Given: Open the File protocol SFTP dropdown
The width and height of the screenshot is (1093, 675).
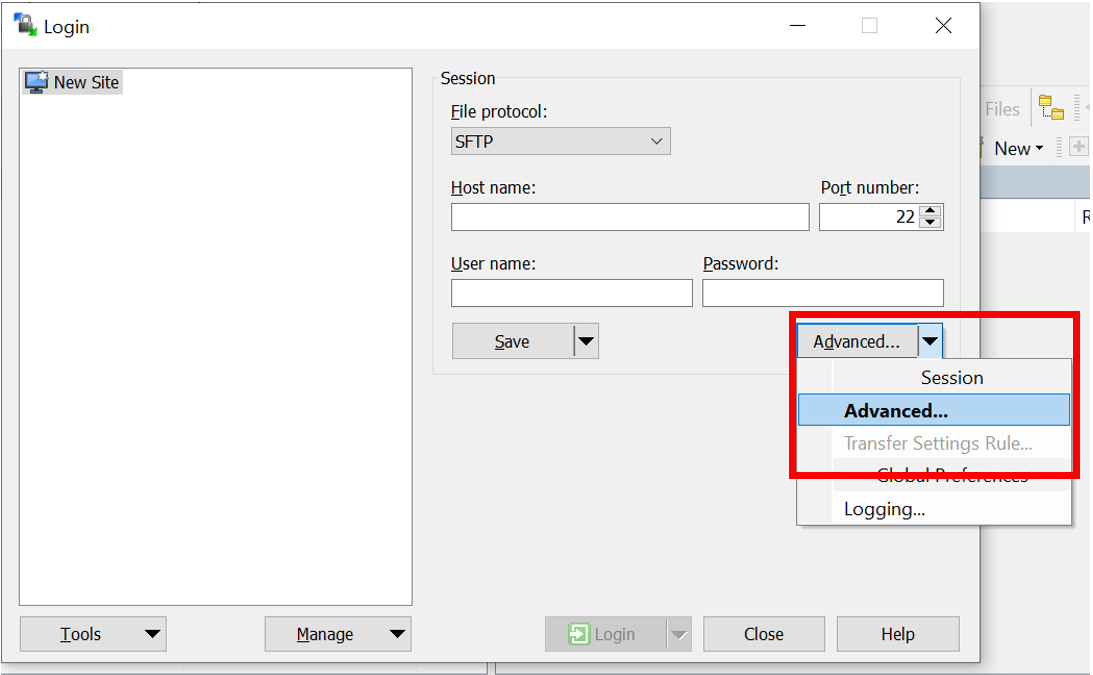Looking at the screenshot, I should pos(560,142).
